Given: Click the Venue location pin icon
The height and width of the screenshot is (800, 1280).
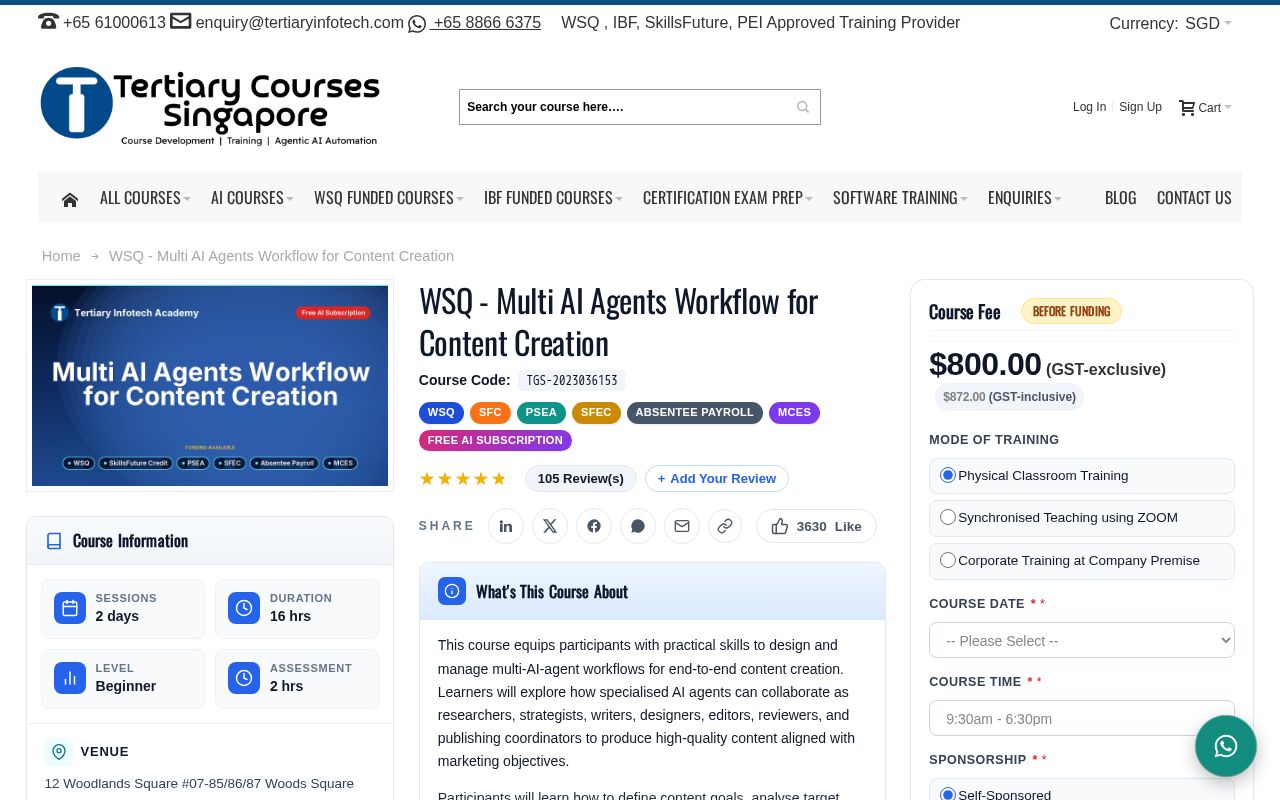Looking at the screenshot, I should 59,752.
